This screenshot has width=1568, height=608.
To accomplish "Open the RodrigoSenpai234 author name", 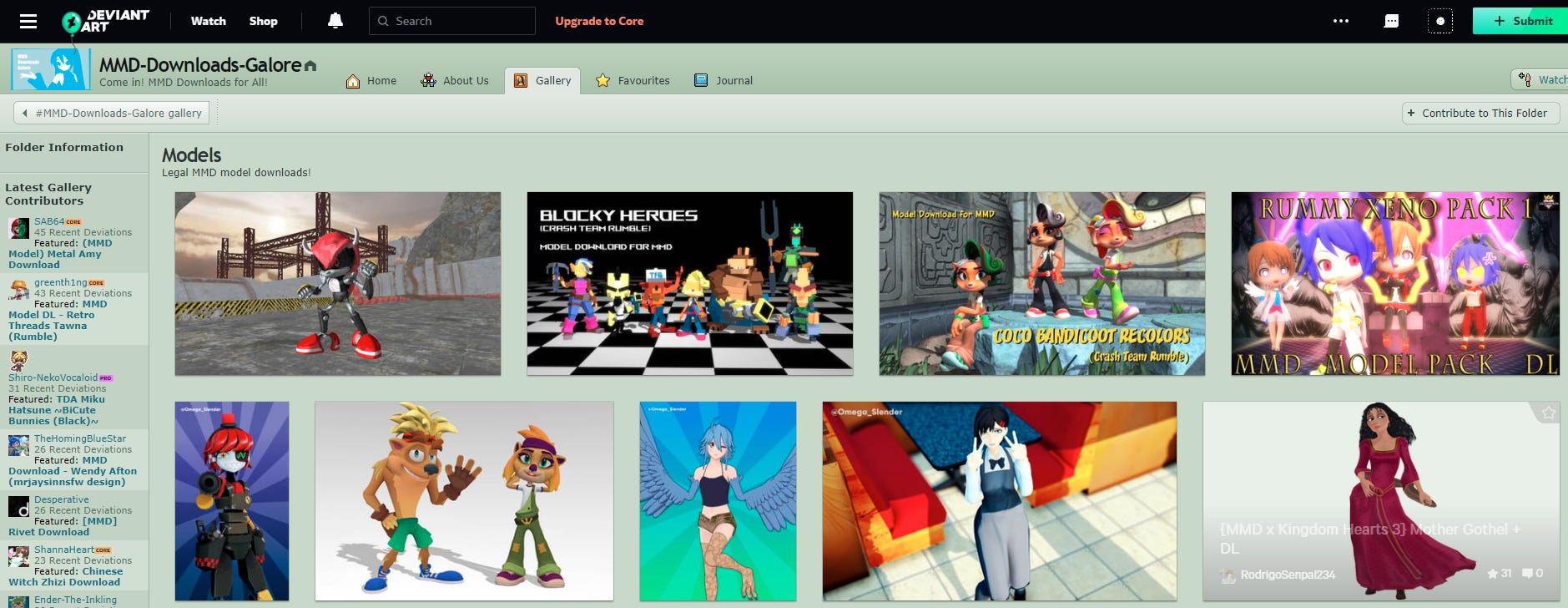I will (1288, 575).
